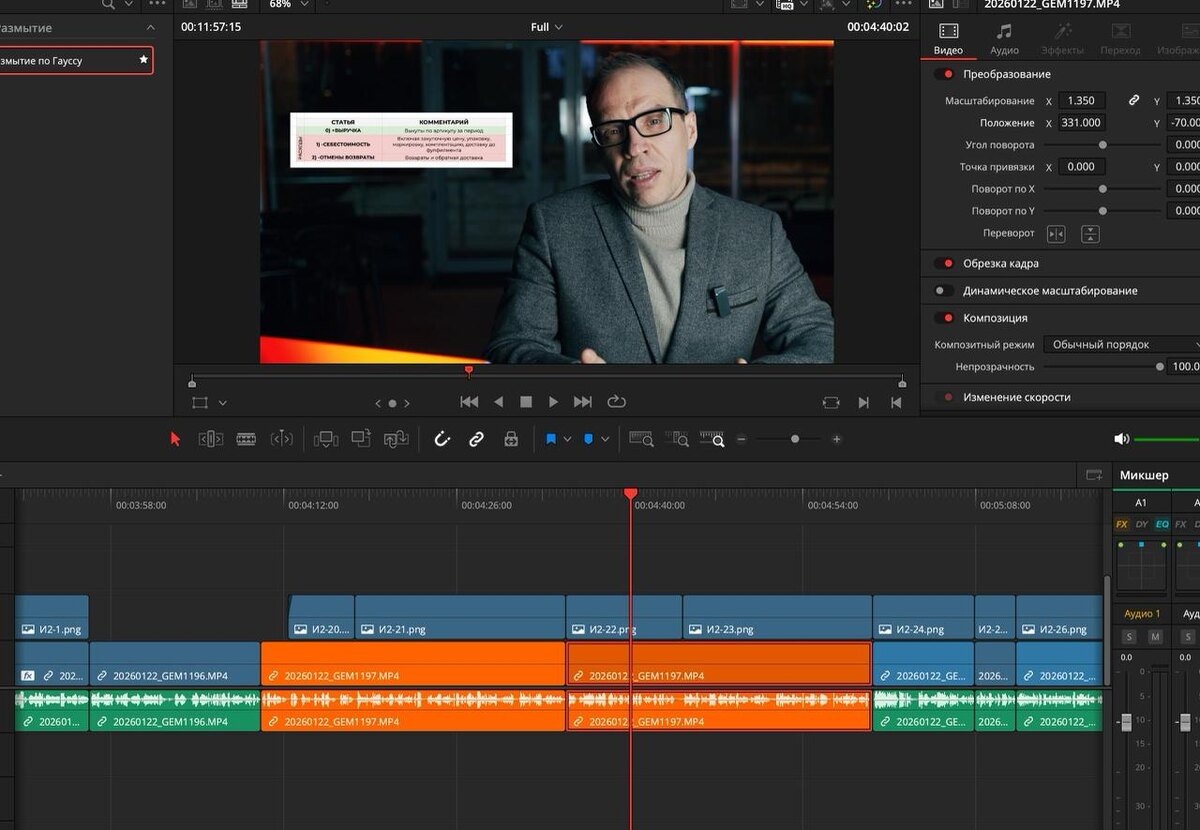This screenshot has height=830, width=1200.
Task: Toggle linked selection chain icon
Action: tap(476, 438)
